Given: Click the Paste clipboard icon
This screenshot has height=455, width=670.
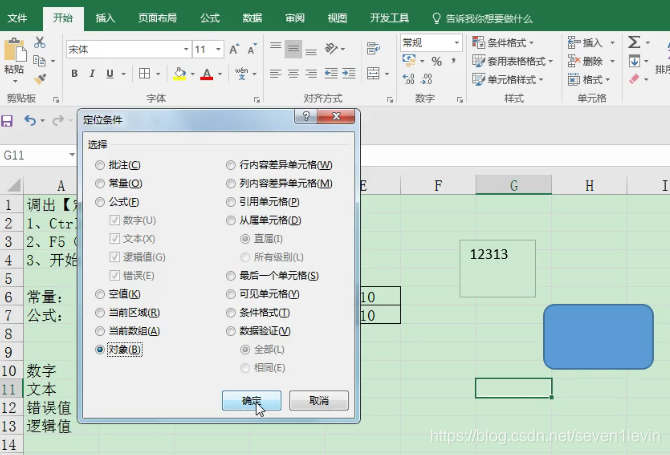Looking at the screenshot, I should pyautogui.click(x=15, y=50).
